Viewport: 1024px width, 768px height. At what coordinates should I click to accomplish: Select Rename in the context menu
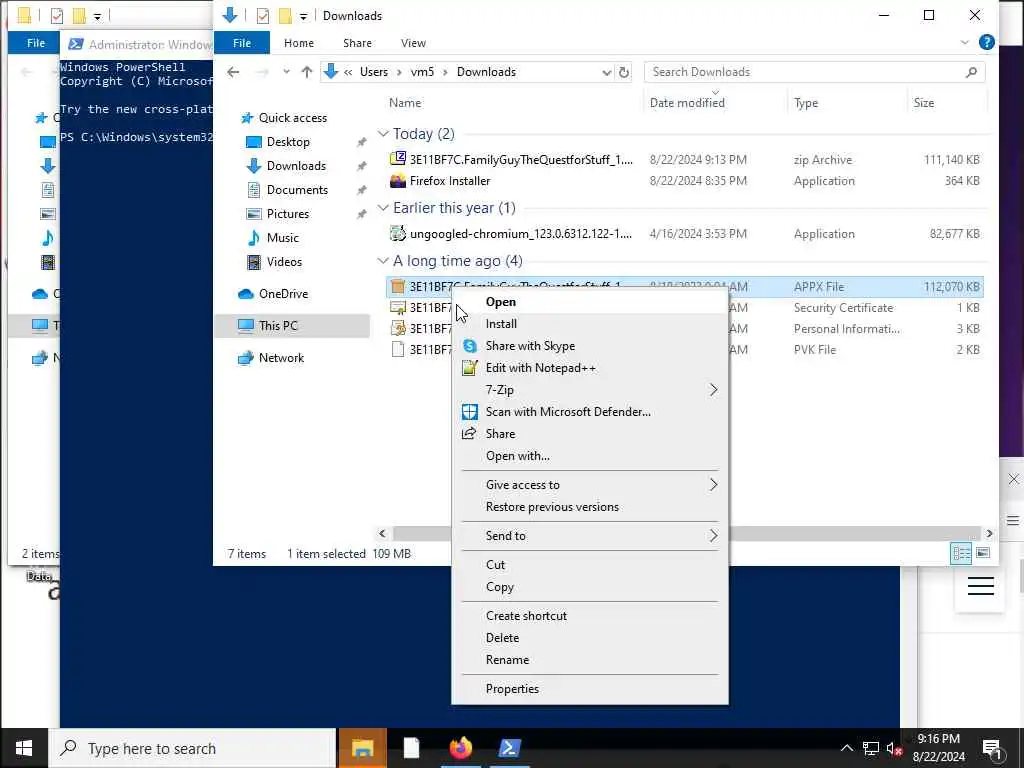click(507, 660)
